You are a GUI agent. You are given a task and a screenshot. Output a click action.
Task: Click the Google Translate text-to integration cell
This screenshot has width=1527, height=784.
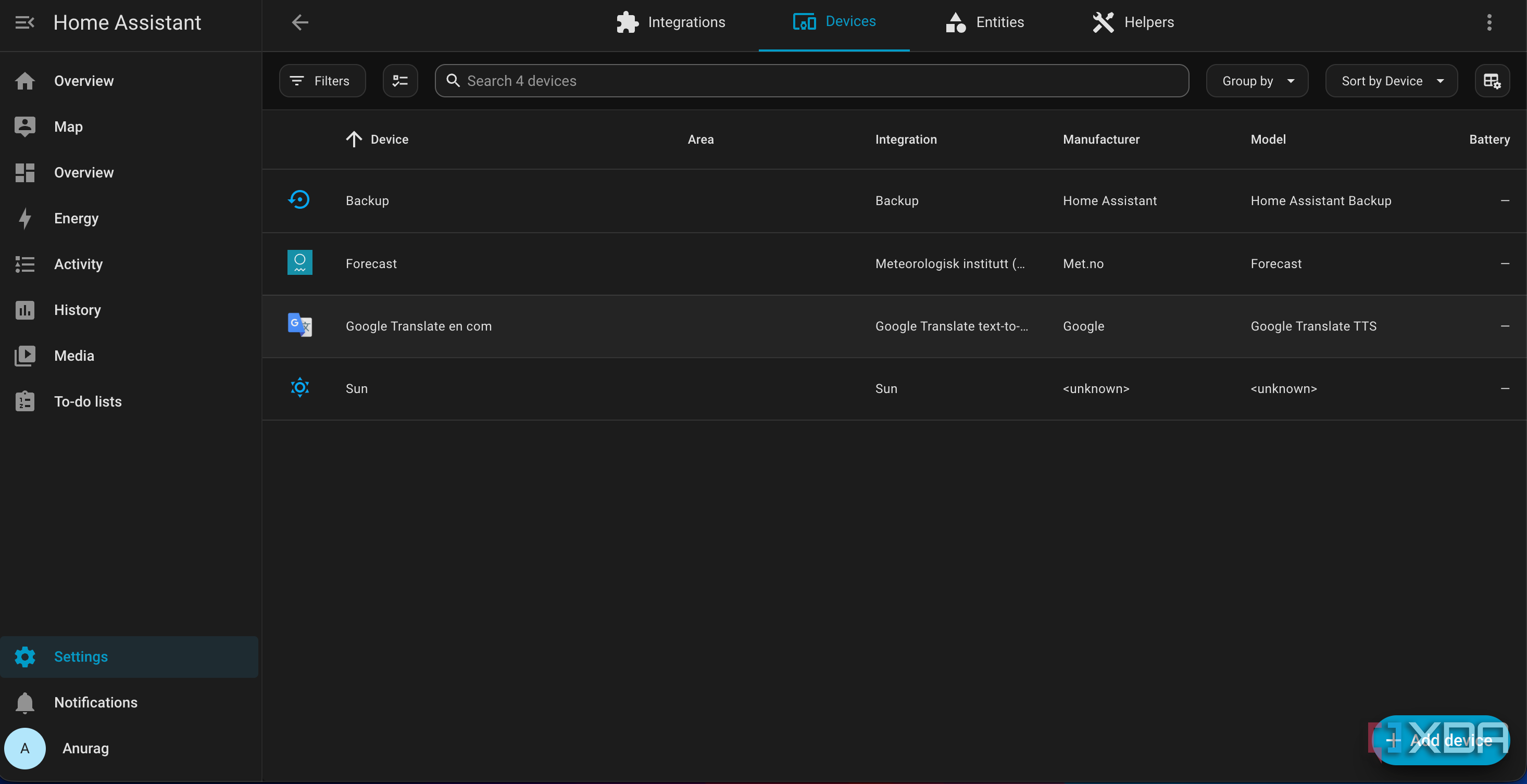coord(952,326)
